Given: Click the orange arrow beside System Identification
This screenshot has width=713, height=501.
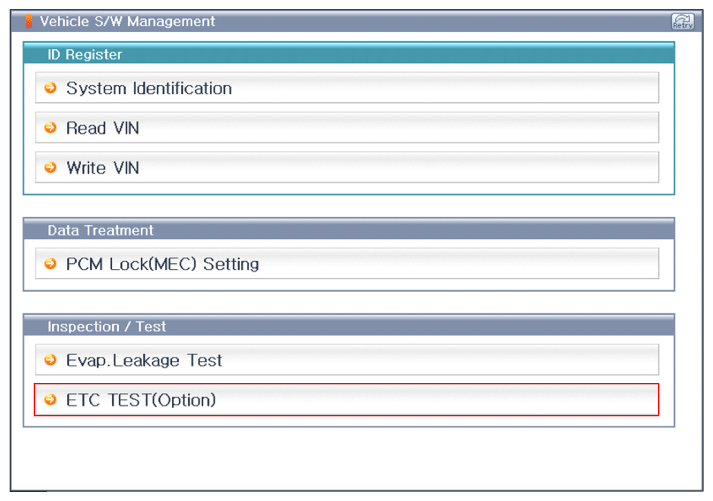Looking at the screenshot, I should pos(51,88).
